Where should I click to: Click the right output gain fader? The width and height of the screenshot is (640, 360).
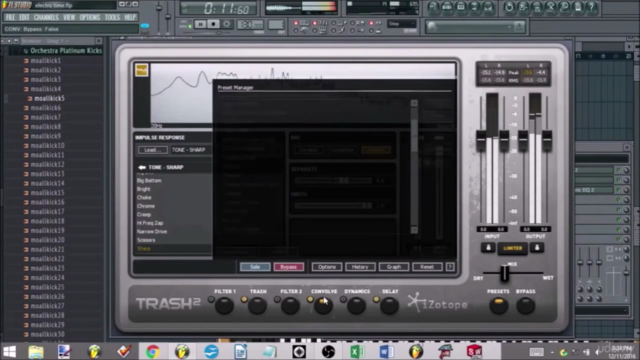click(x=547, y=140)
